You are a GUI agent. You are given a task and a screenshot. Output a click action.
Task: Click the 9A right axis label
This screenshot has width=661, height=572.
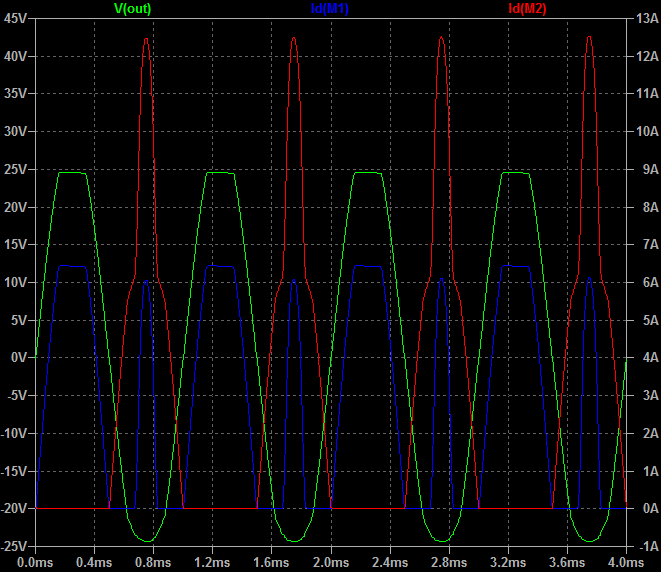(650, 169)
